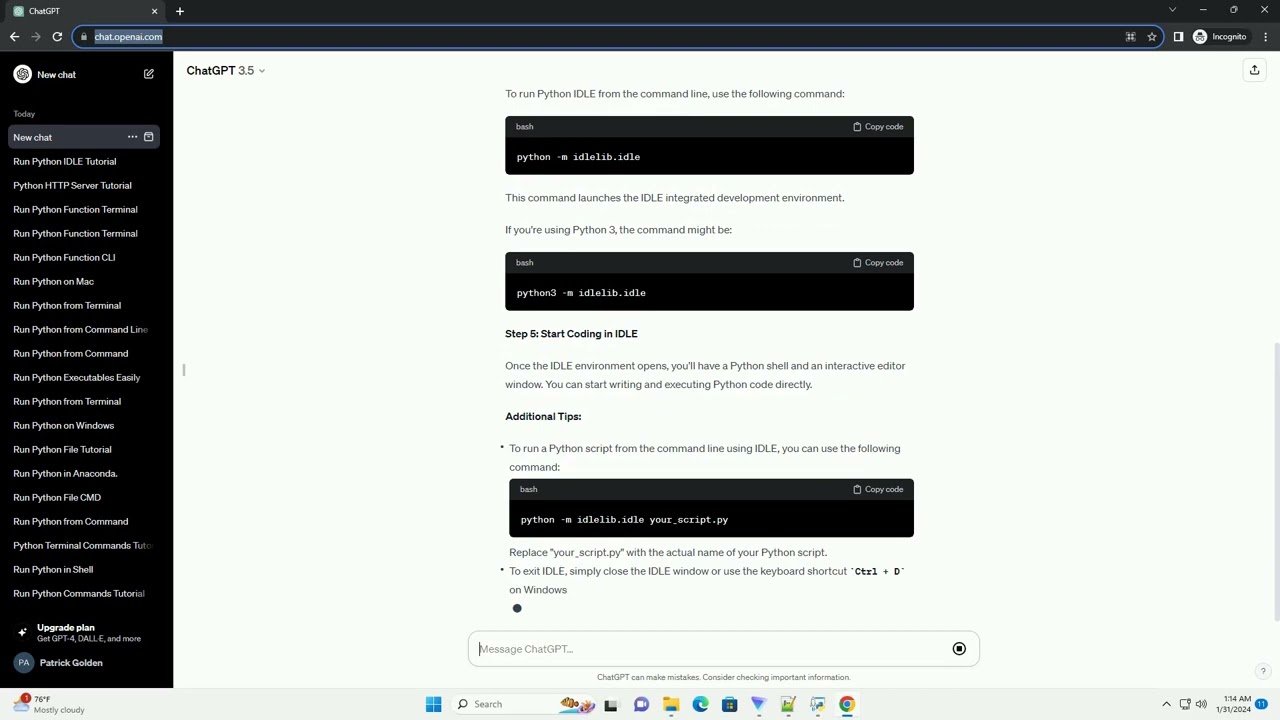Open Microsoft Store from taskbar
The height and width of the screenshot is (720, 1280).
pos(729,704)
